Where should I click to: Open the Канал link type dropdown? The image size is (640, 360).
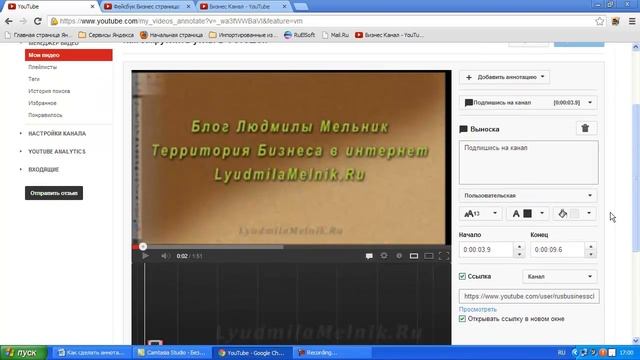coord(560,276)
